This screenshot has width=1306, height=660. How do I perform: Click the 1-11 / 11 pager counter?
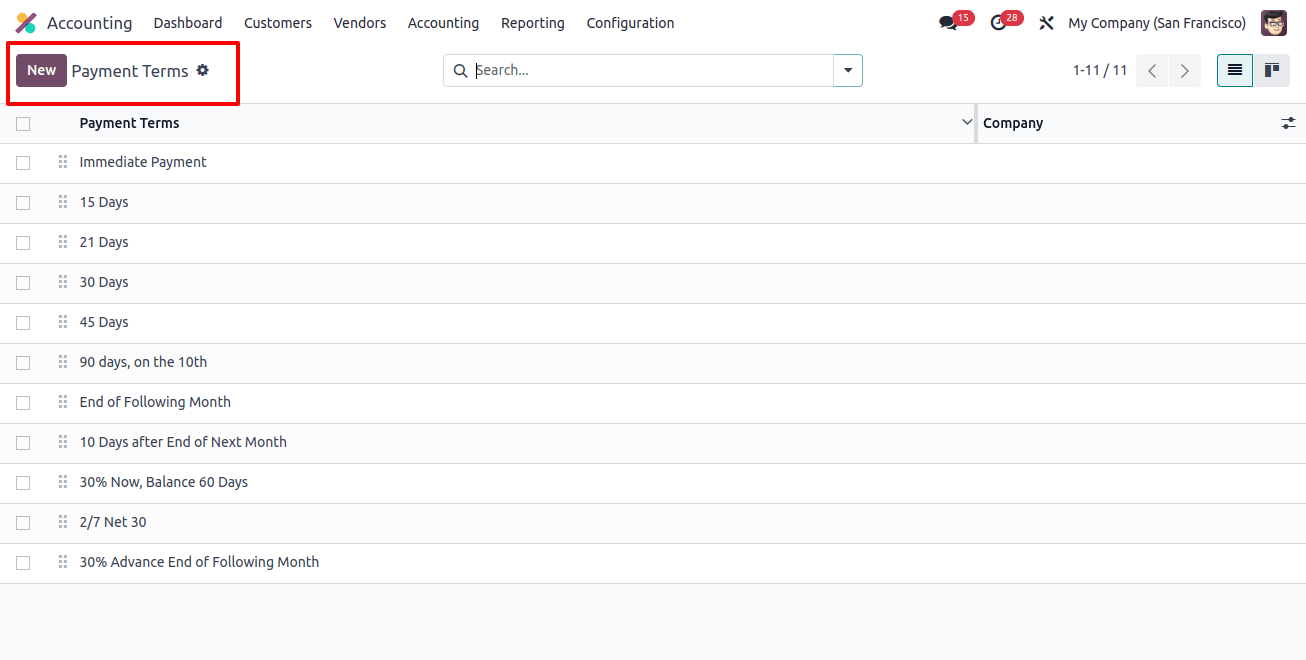[x=1100, y=71]
